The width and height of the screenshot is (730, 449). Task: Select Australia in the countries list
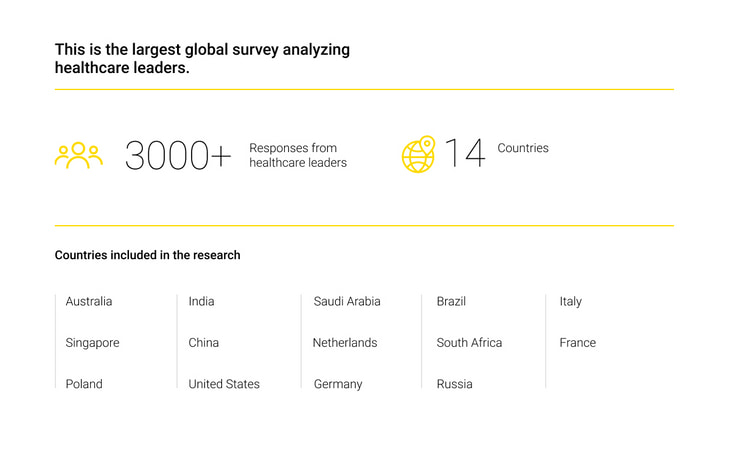pos(89,301)
